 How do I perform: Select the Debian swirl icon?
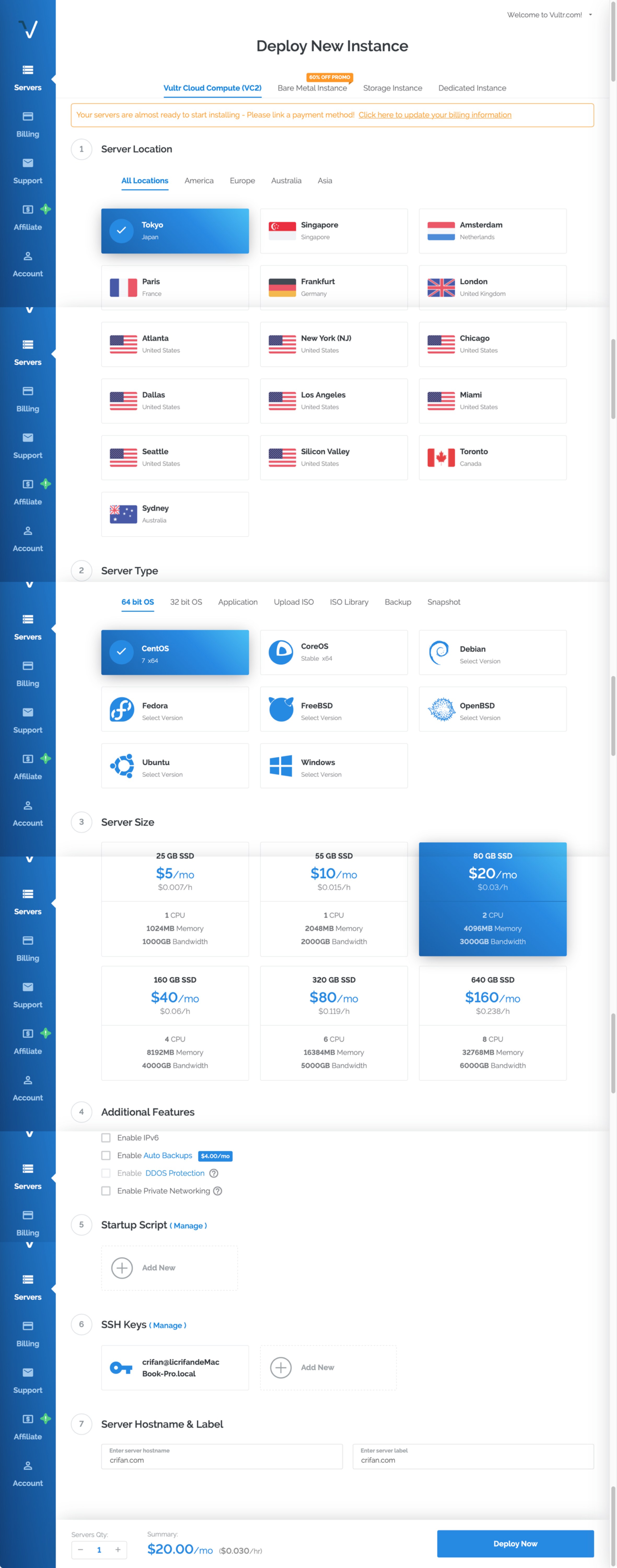pos(439,653)
